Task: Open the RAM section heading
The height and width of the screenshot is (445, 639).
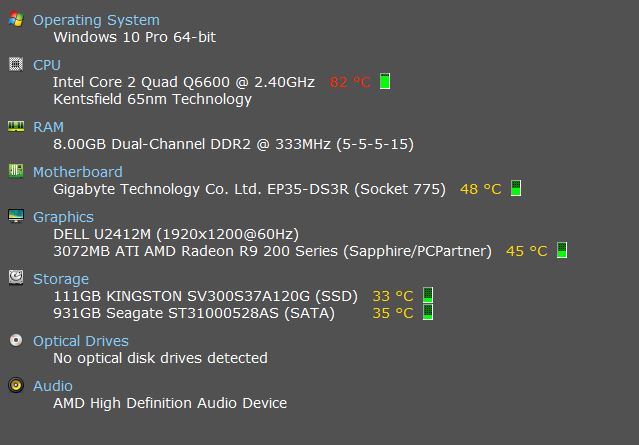Action: [48, 127]
